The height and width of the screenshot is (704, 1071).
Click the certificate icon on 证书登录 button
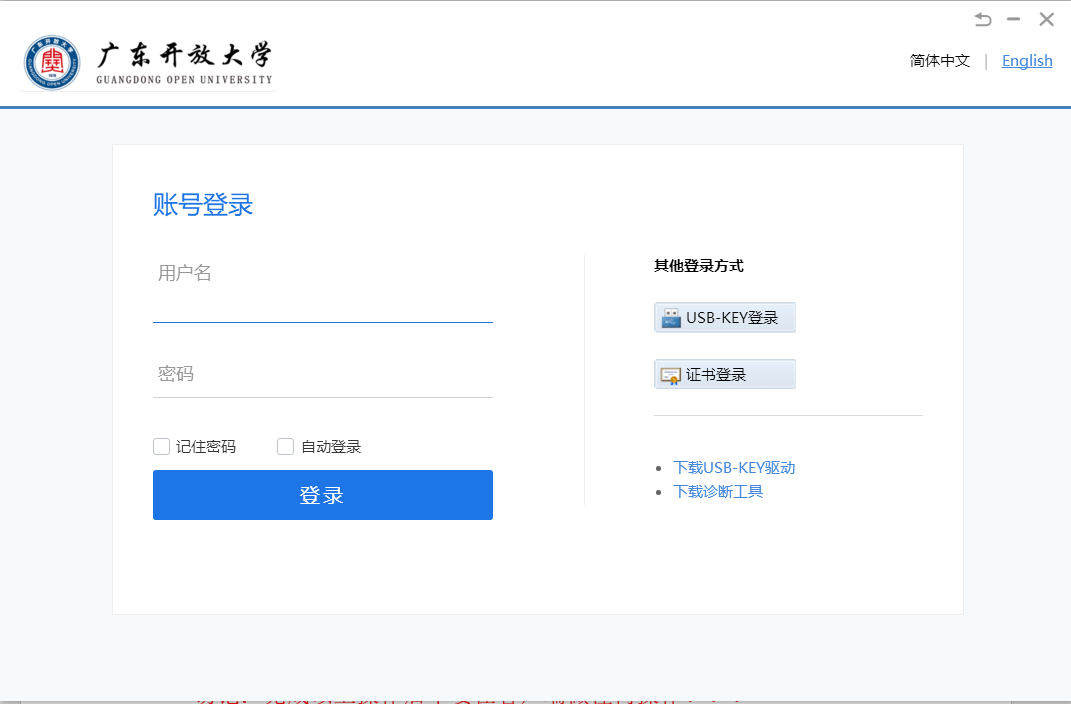coord(670,375)
